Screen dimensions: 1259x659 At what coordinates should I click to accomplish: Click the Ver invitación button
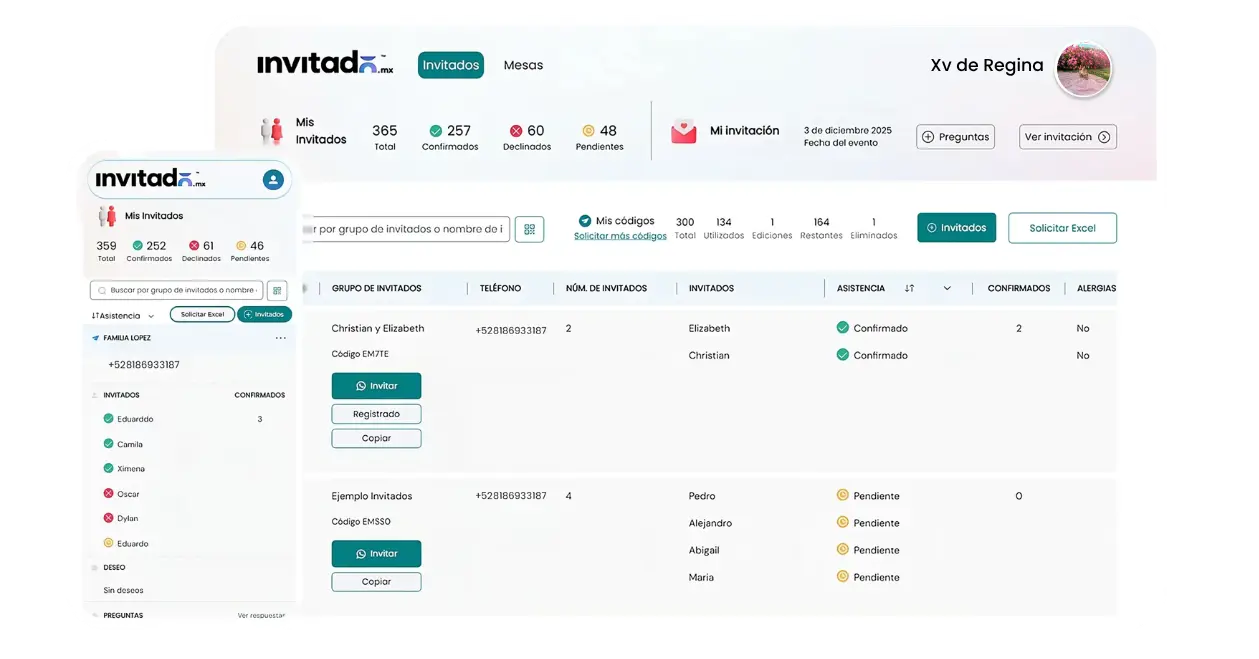click(1068, 137)
